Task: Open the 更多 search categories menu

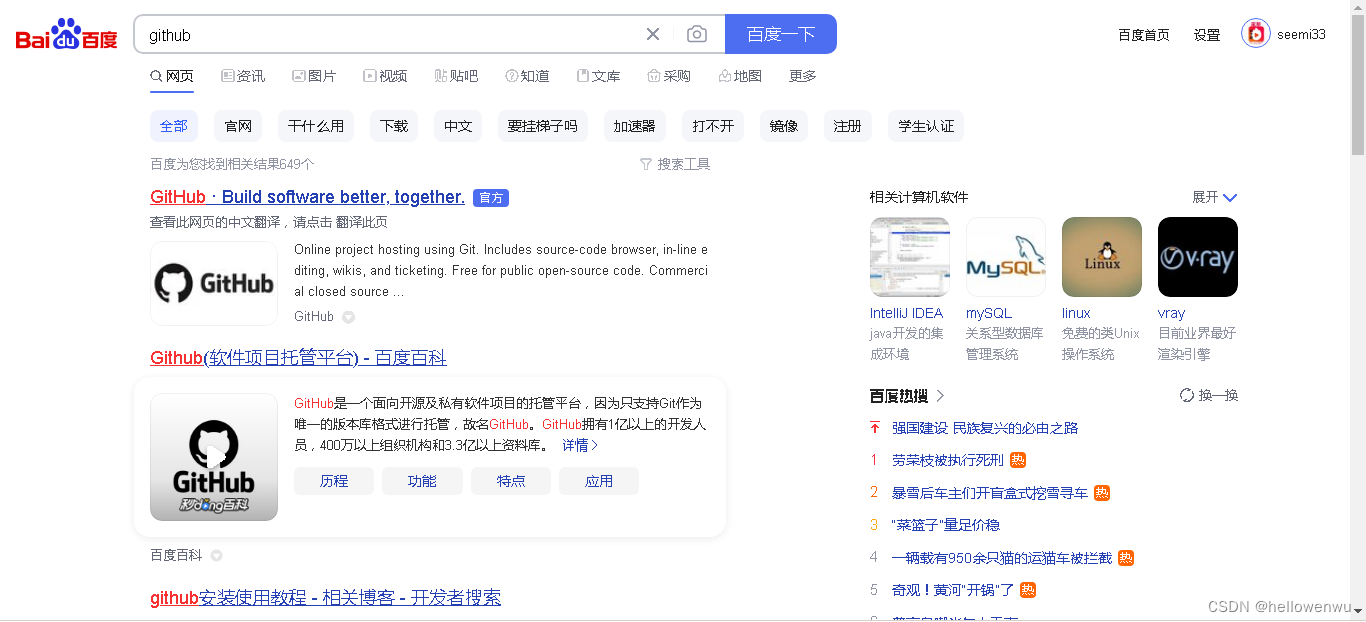Action: pos(803,76)
